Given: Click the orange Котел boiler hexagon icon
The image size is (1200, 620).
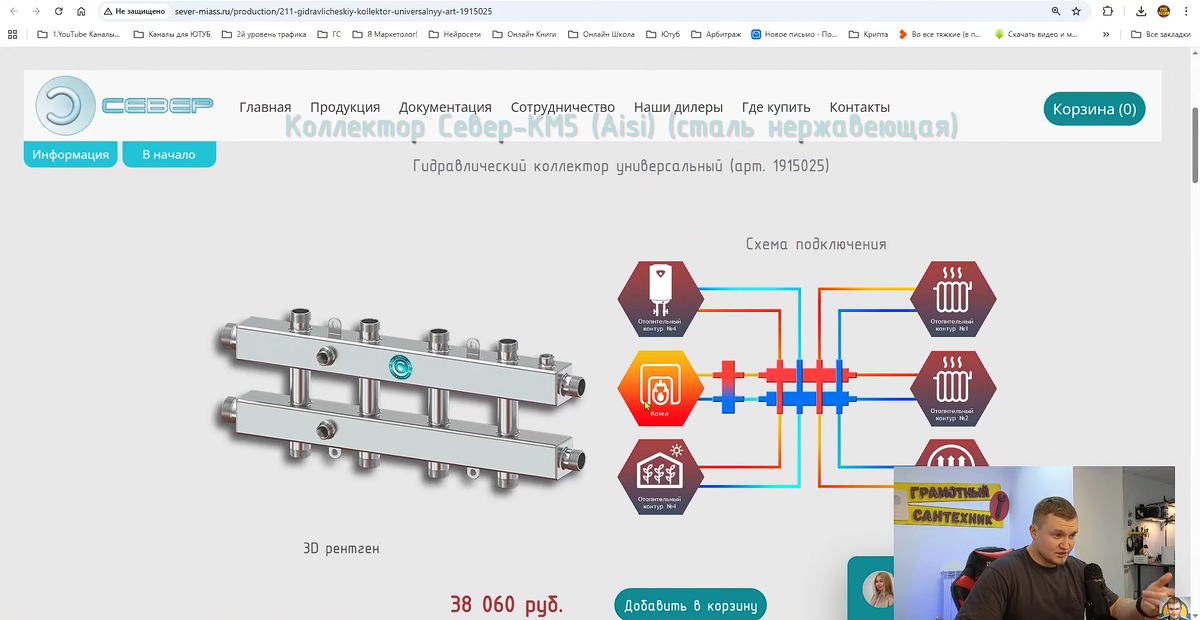Looking at the screenshot, I should pos(660,387).
